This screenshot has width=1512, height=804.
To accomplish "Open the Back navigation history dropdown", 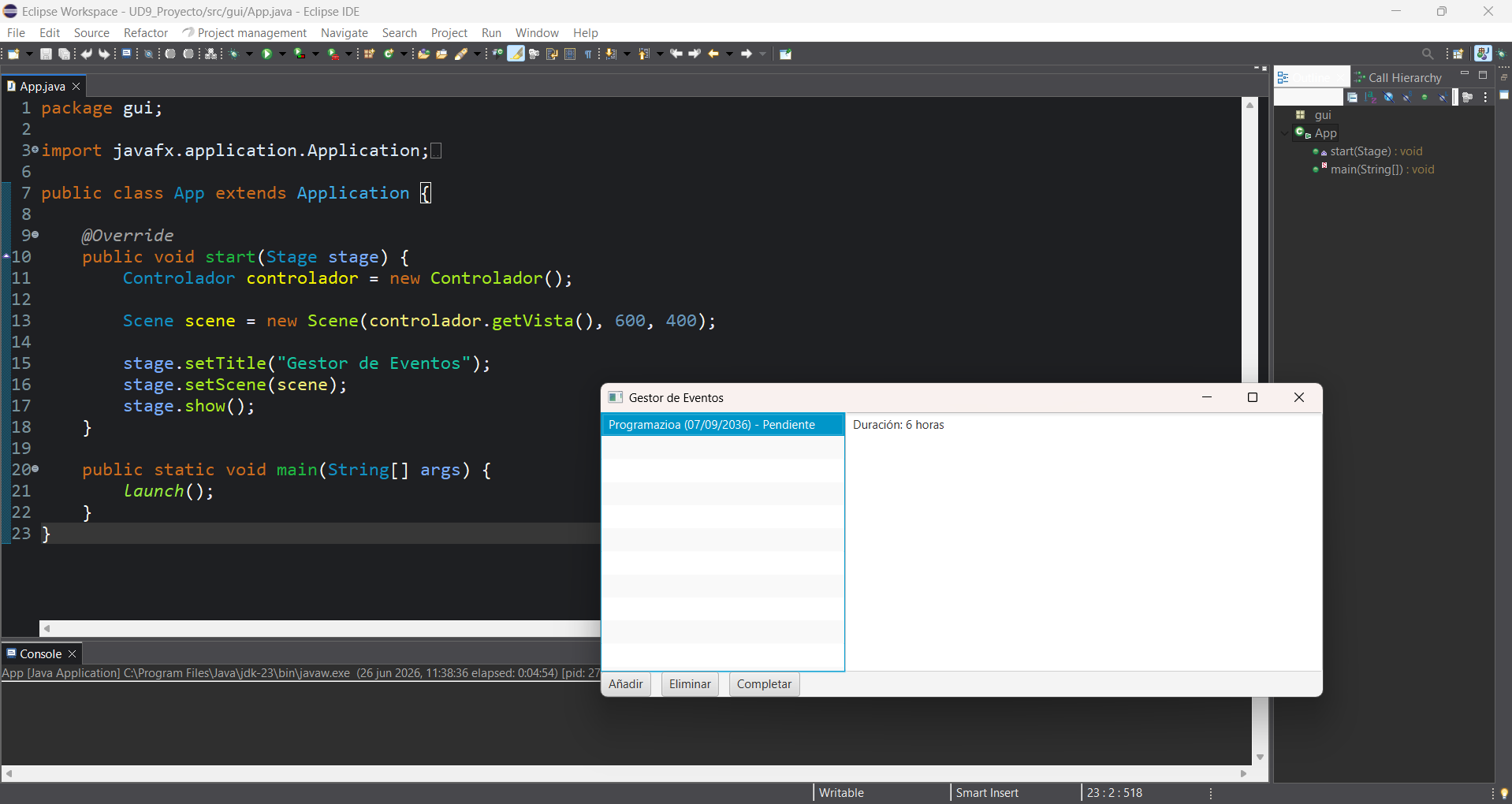I will pyautogui.click(x=729, y=54).
